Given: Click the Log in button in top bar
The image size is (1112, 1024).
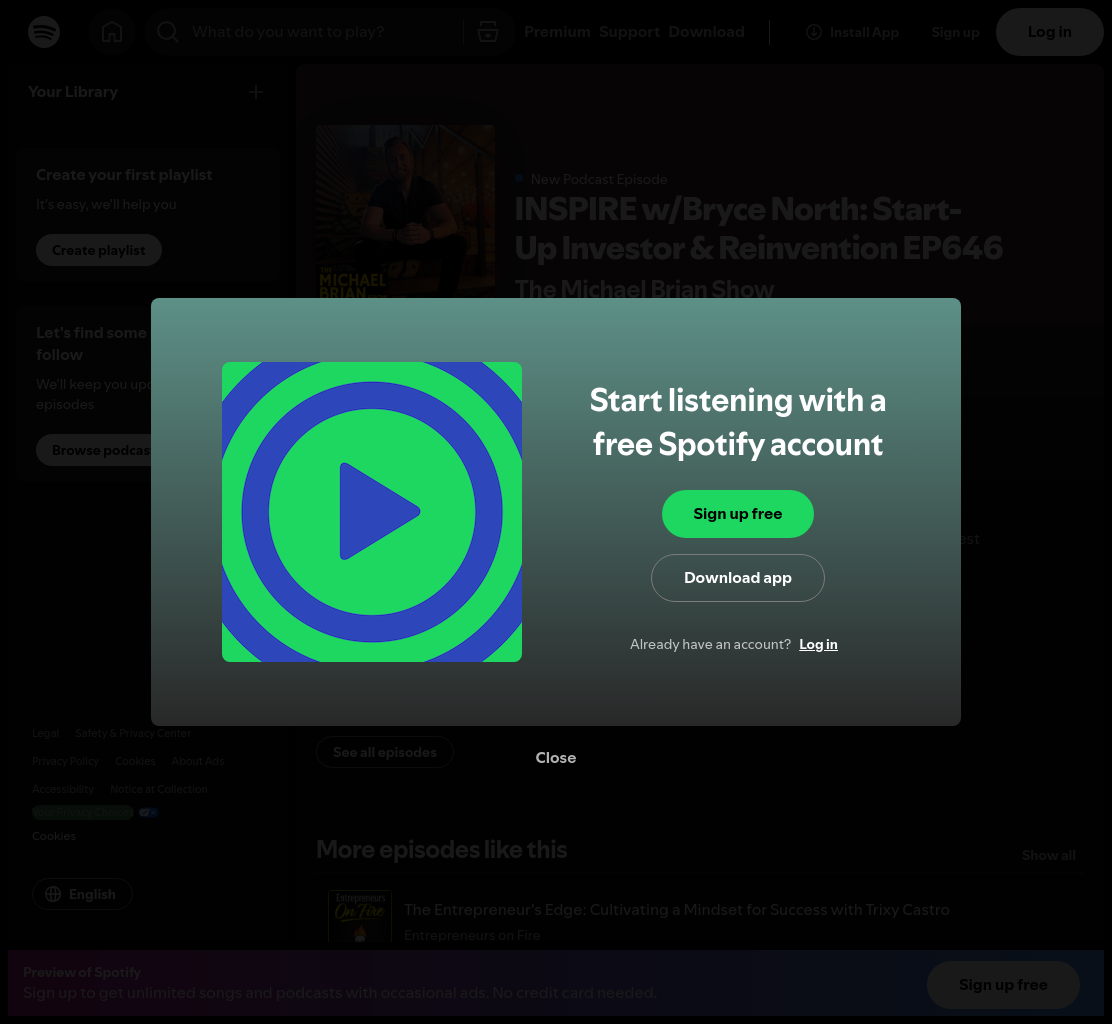Looking at the screenshot, I should 1050,32.
